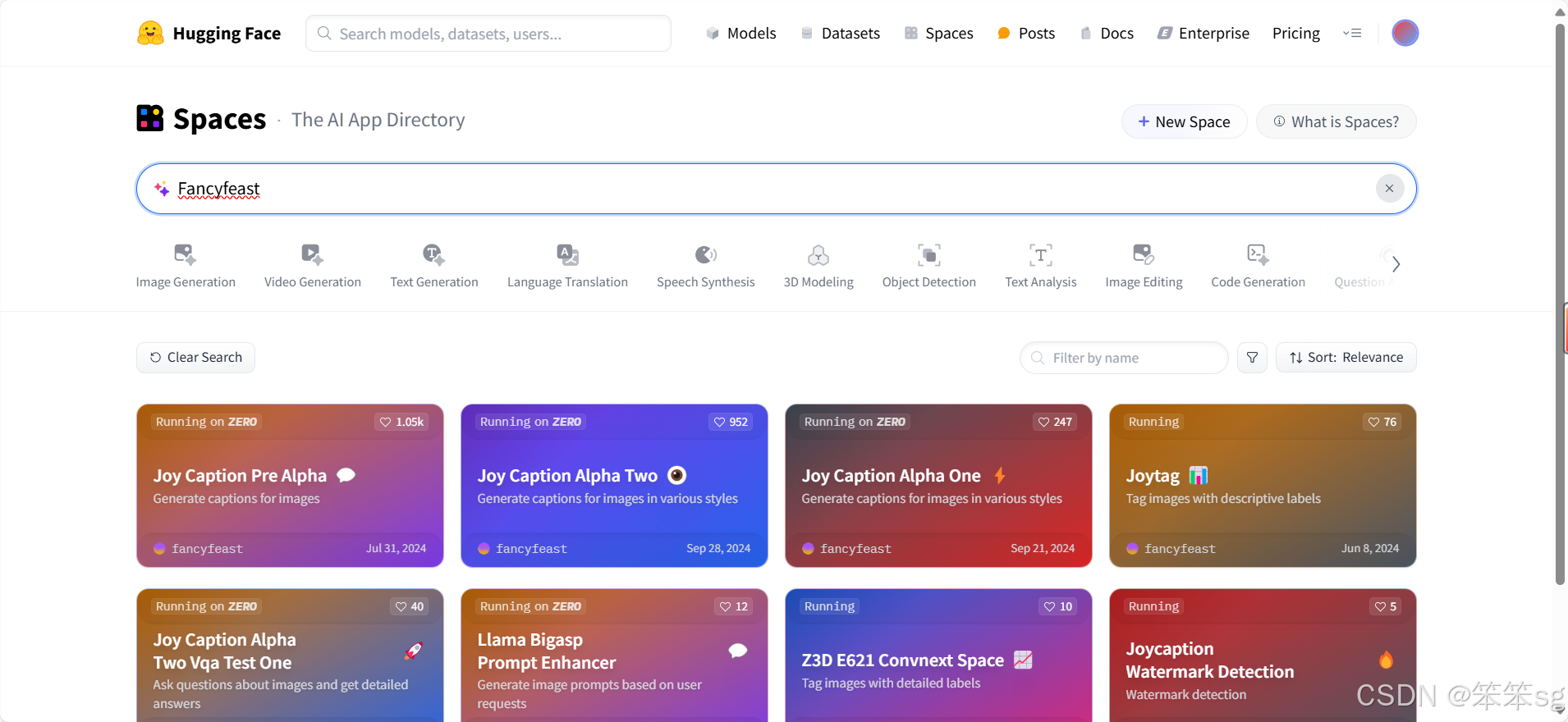The width and height of the screenshot is (1568, 722).
Task: Open the Docs menu item
Action: (x=1107, y=34)
